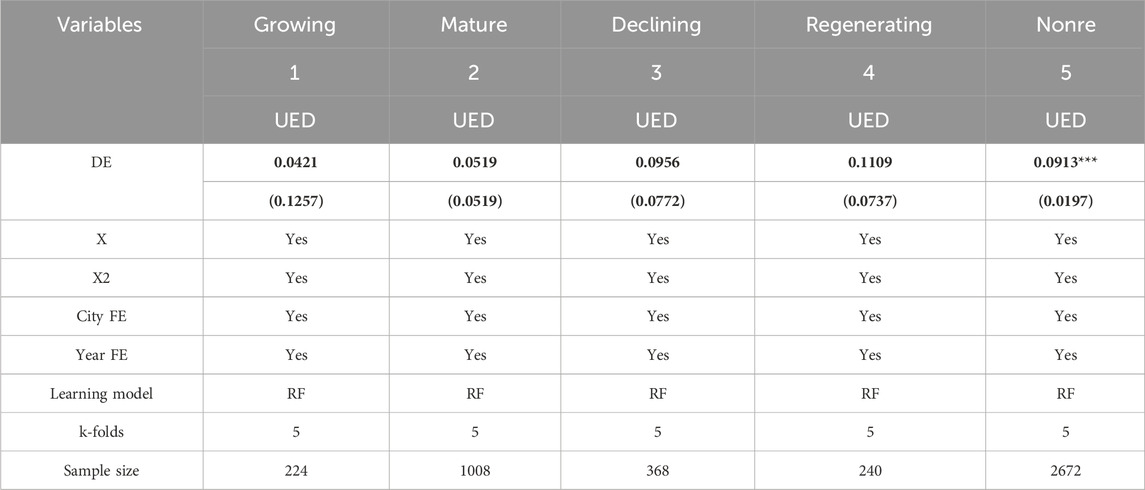Select the City FE row label
Image resolution: width=1145 pixels, height=490 pixels.
(x=102, y=316)
